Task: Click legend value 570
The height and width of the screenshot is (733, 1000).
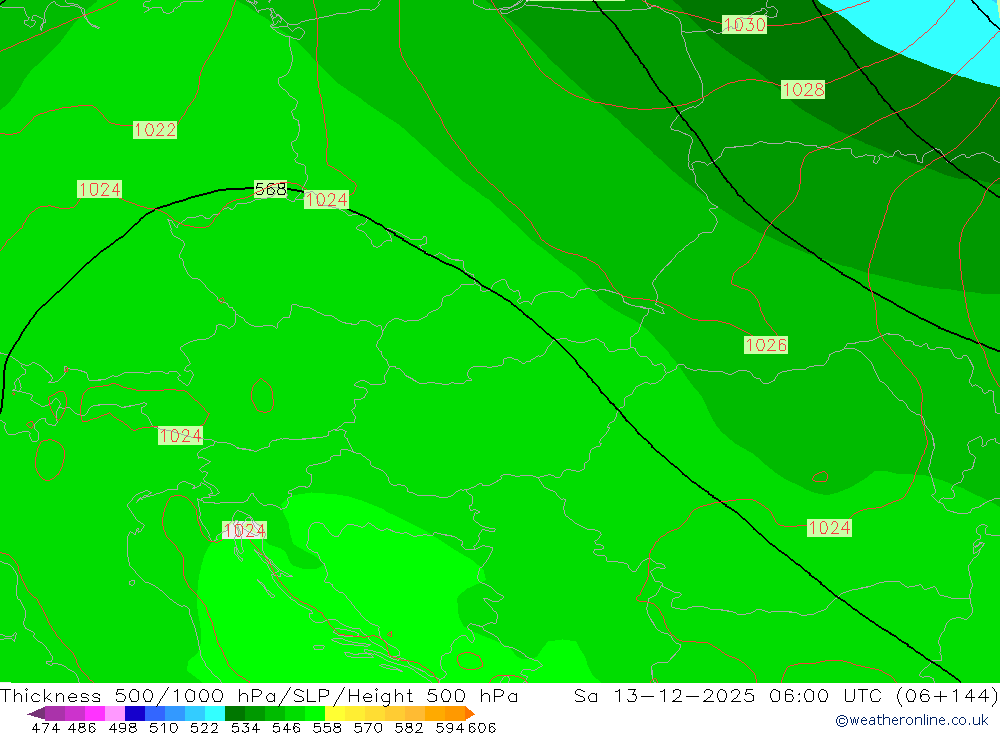Action: (x=368, y=728)
